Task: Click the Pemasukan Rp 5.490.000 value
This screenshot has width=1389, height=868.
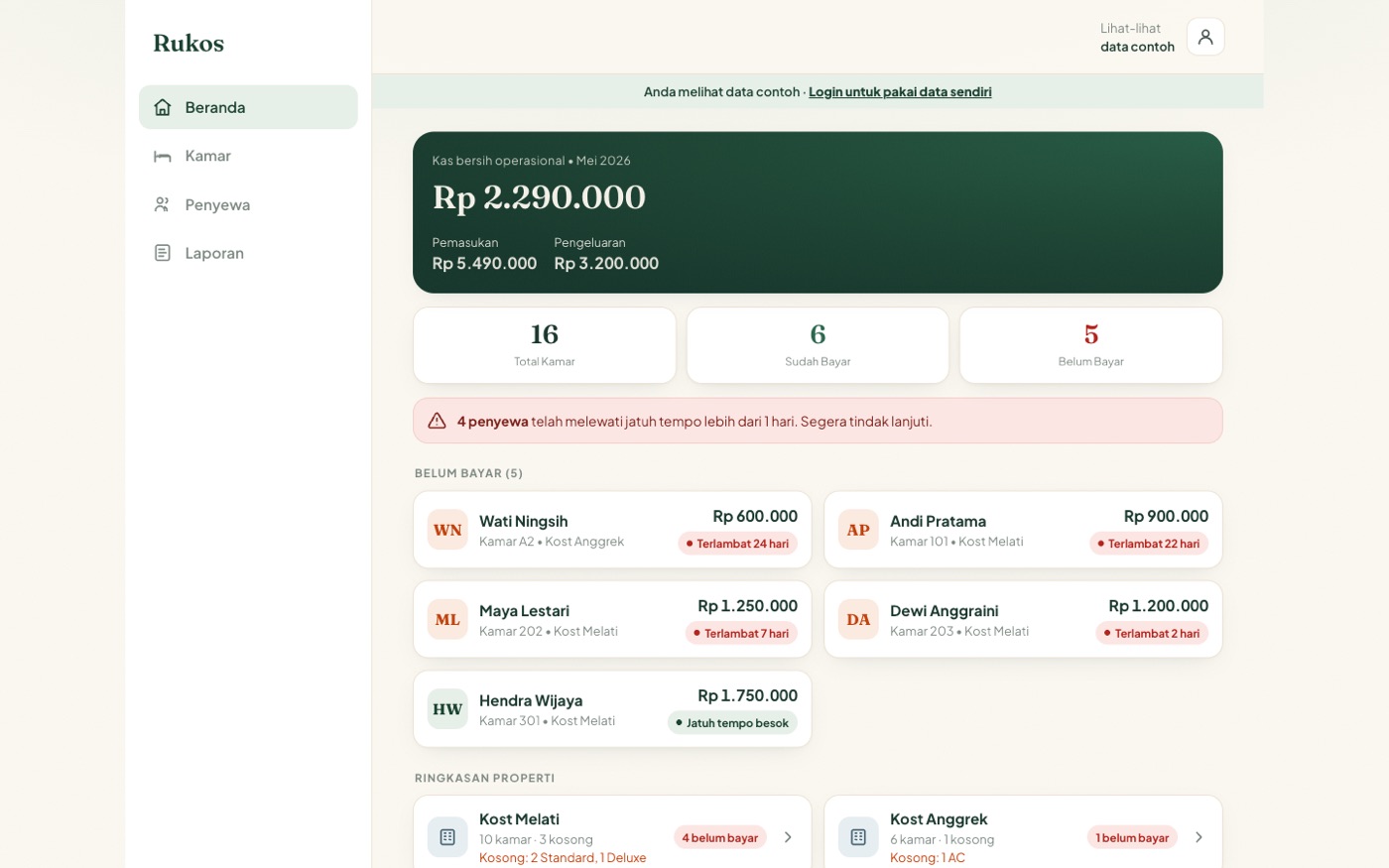Action: (x=484, y=263)
